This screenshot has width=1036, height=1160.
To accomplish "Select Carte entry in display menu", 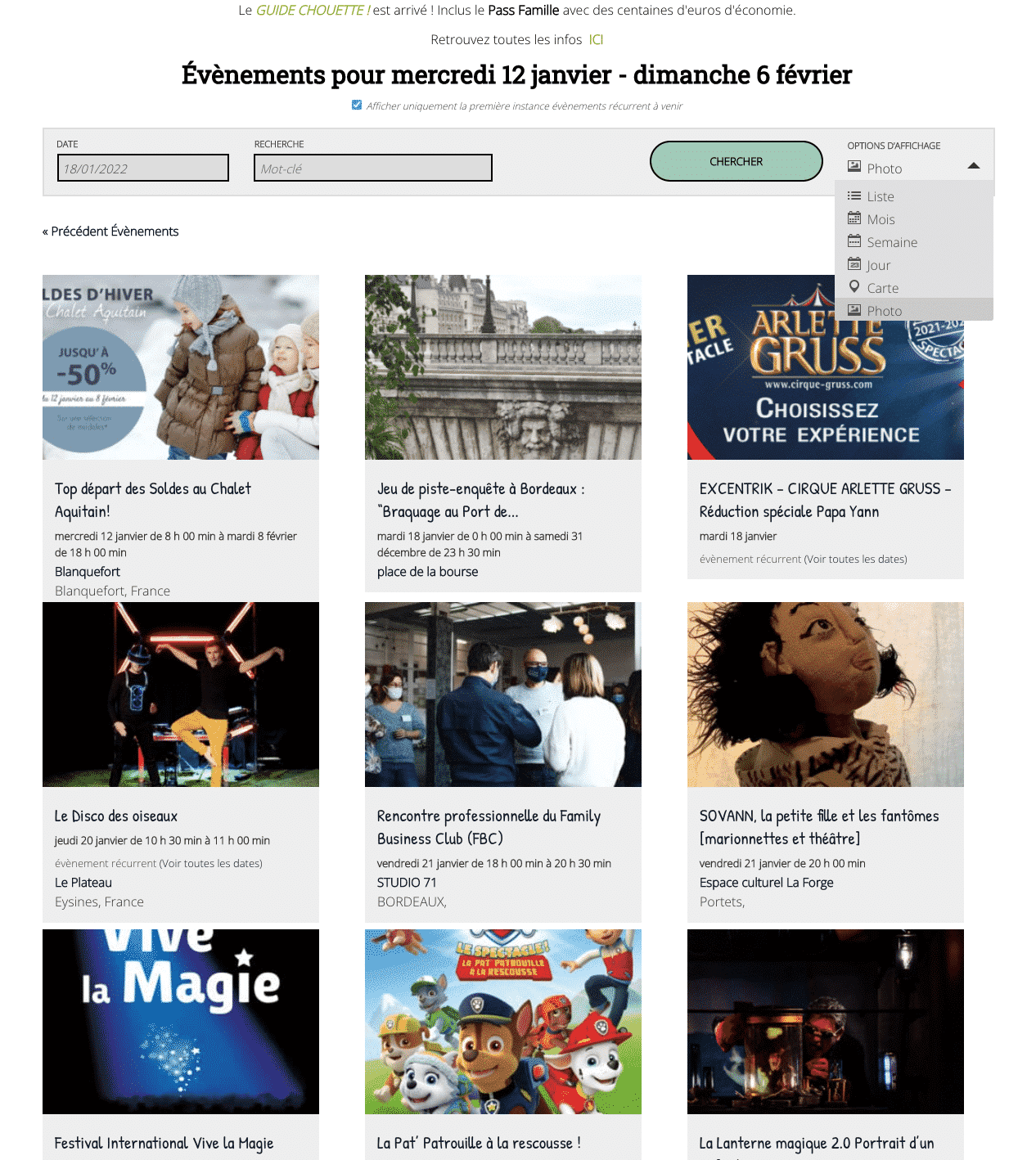I will pyautogui.click(x=883, y=288).
